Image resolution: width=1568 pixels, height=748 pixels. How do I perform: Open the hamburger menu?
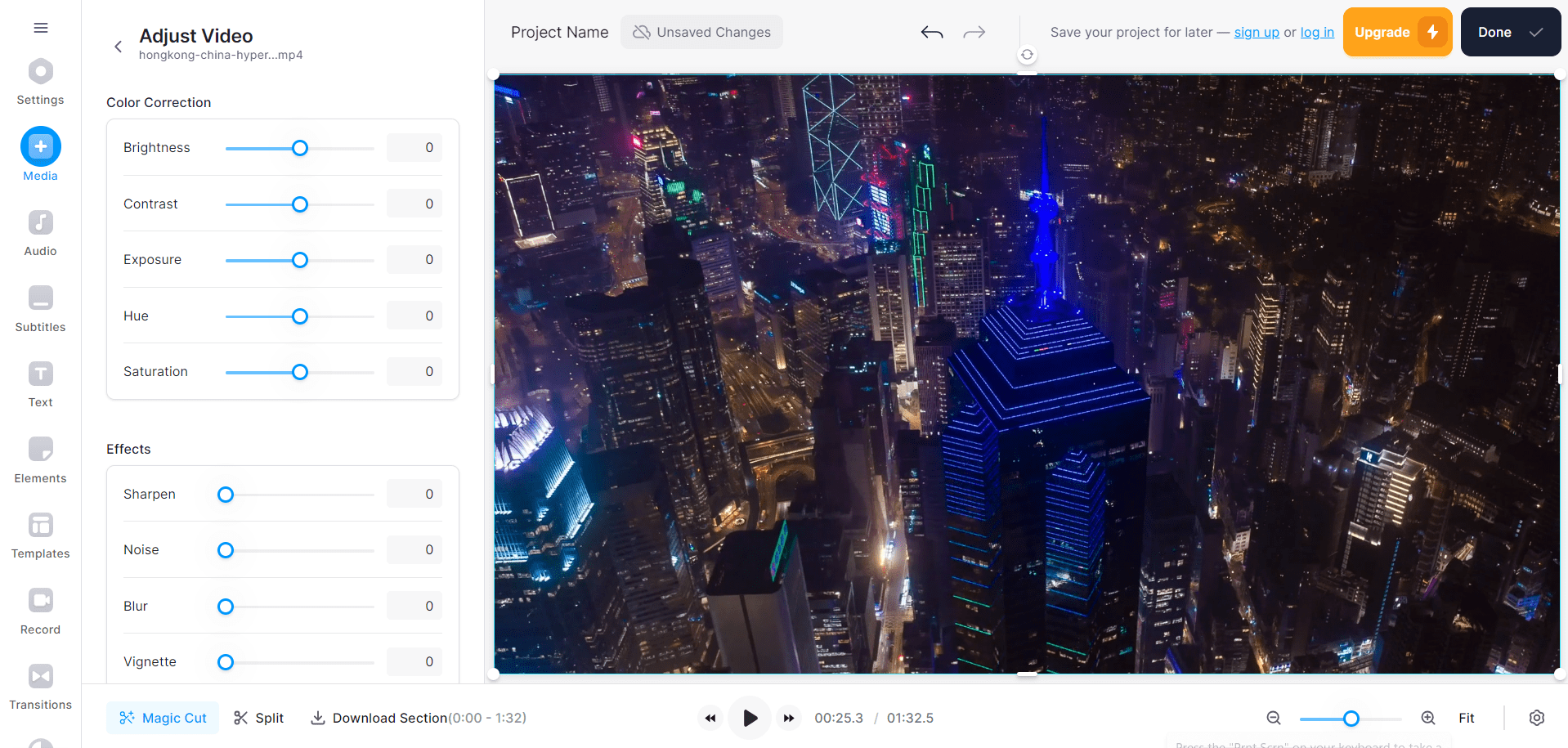[x=40, y=28]
